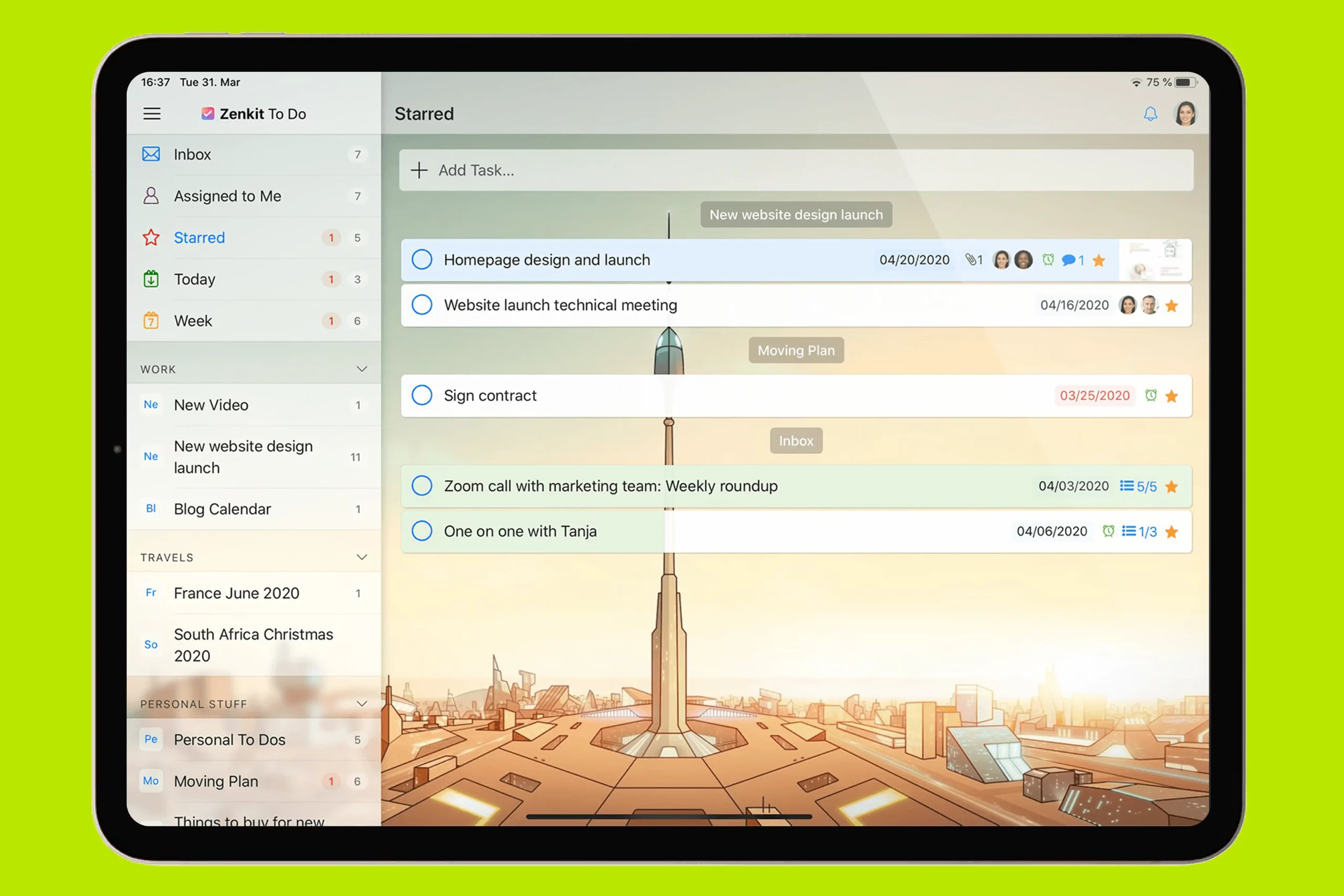Open the Blog Calendar list

coord(222,509)
